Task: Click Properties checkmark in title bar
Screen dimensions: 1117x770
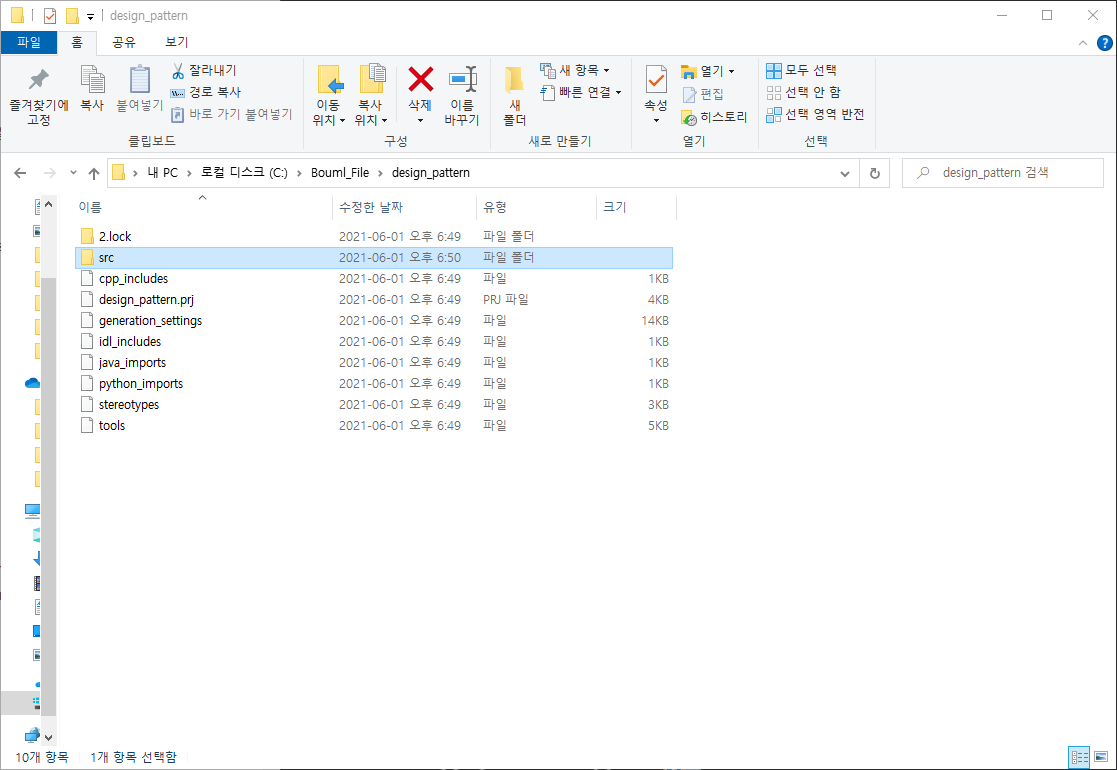Action: point(50,16)
